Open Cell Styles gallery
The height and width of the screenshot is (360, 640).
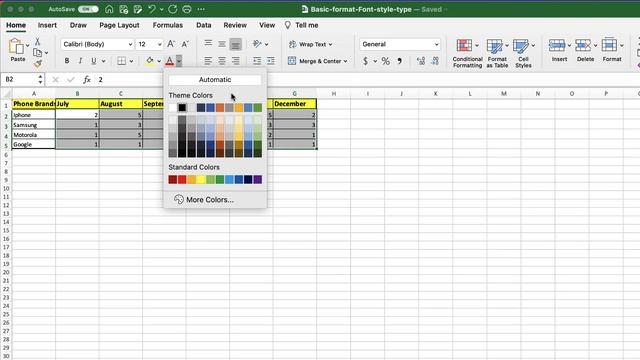click(x=523, y=53)
